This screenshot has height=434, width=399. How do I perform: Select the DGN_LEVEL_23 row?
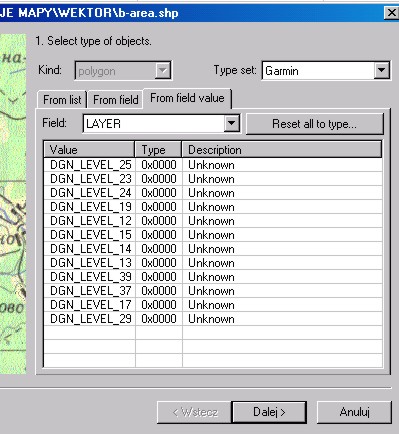213,179
